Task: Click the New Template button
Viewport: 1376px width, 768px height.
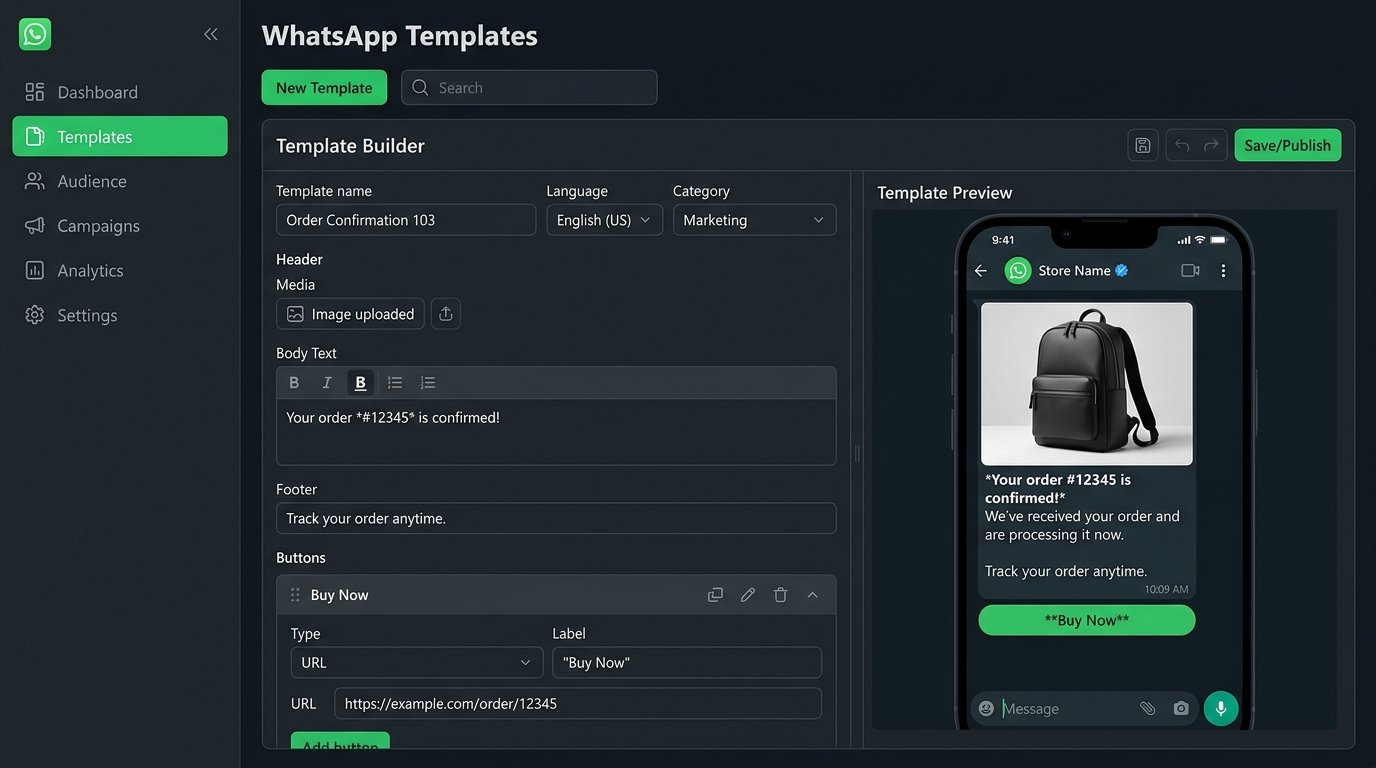Action: [324, 87]
